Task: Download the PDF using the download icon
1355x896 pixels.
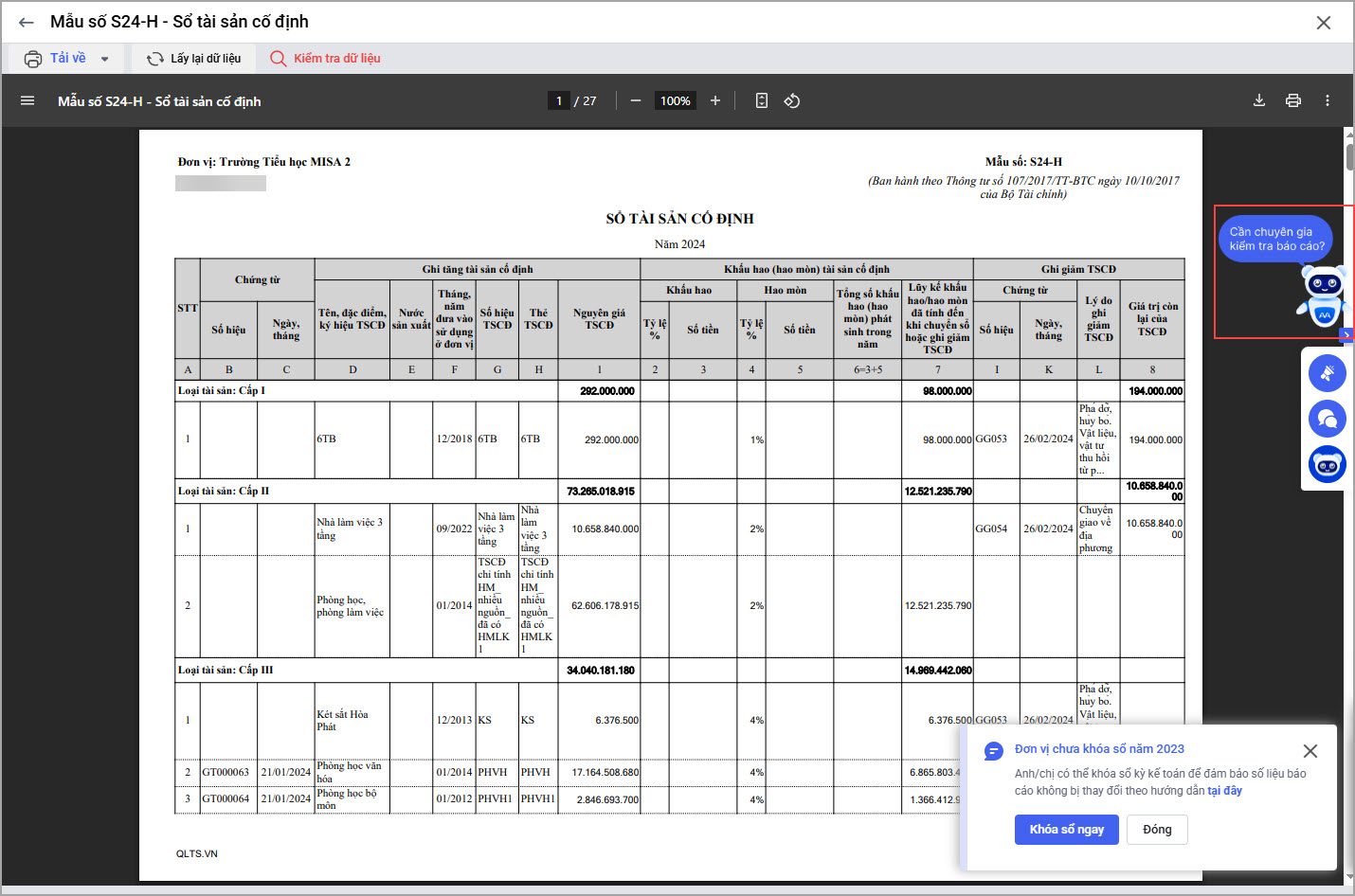Action: pyautogui.click(x=1259, y=100)
